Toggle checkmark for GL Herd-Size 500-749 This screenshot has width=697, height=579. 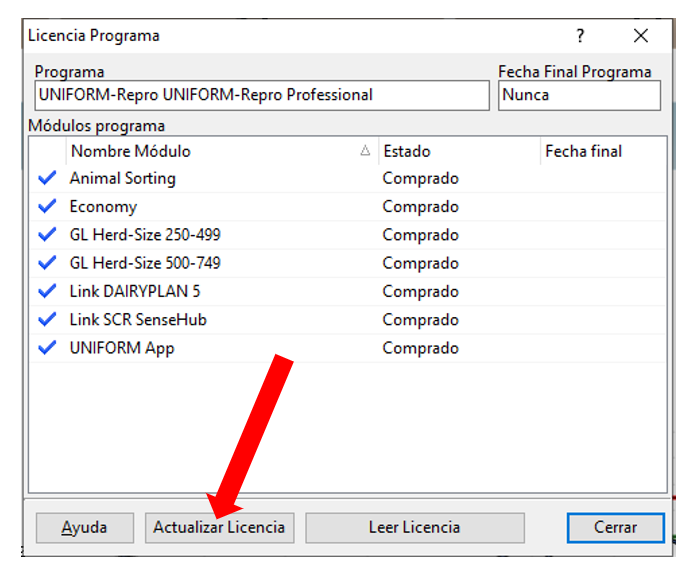(x=47, y=263)
